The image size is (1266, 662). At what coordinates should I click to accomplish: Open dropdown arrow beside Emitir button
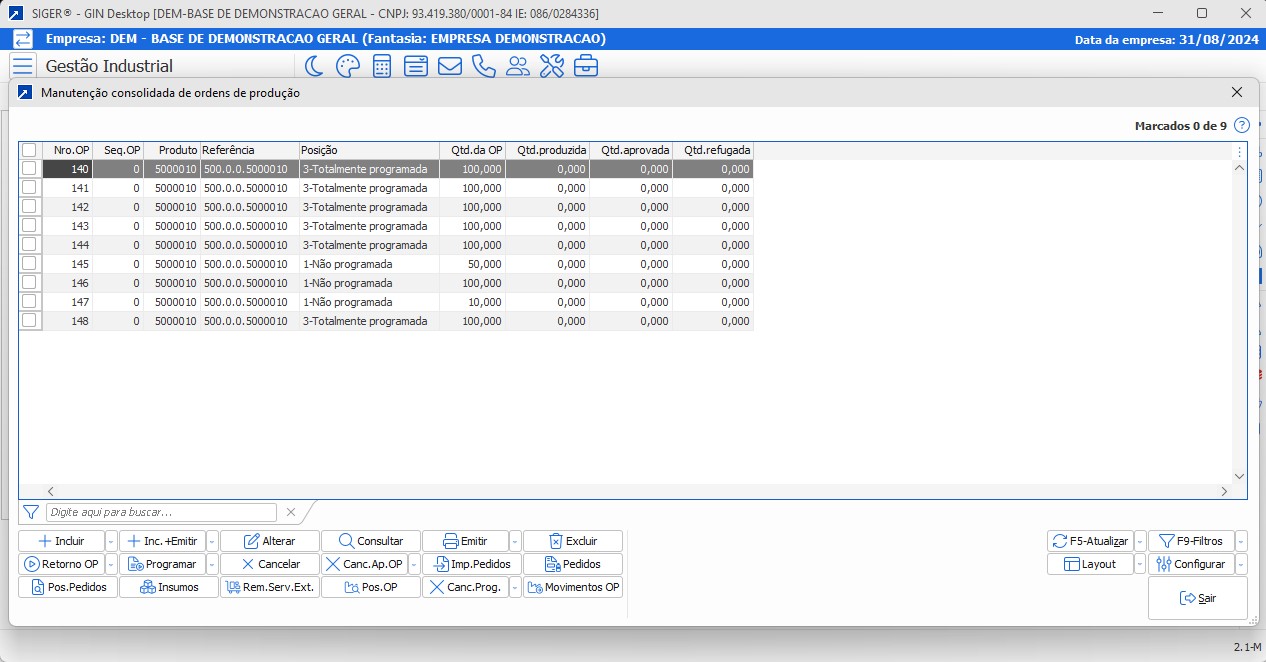click(515, 541)
